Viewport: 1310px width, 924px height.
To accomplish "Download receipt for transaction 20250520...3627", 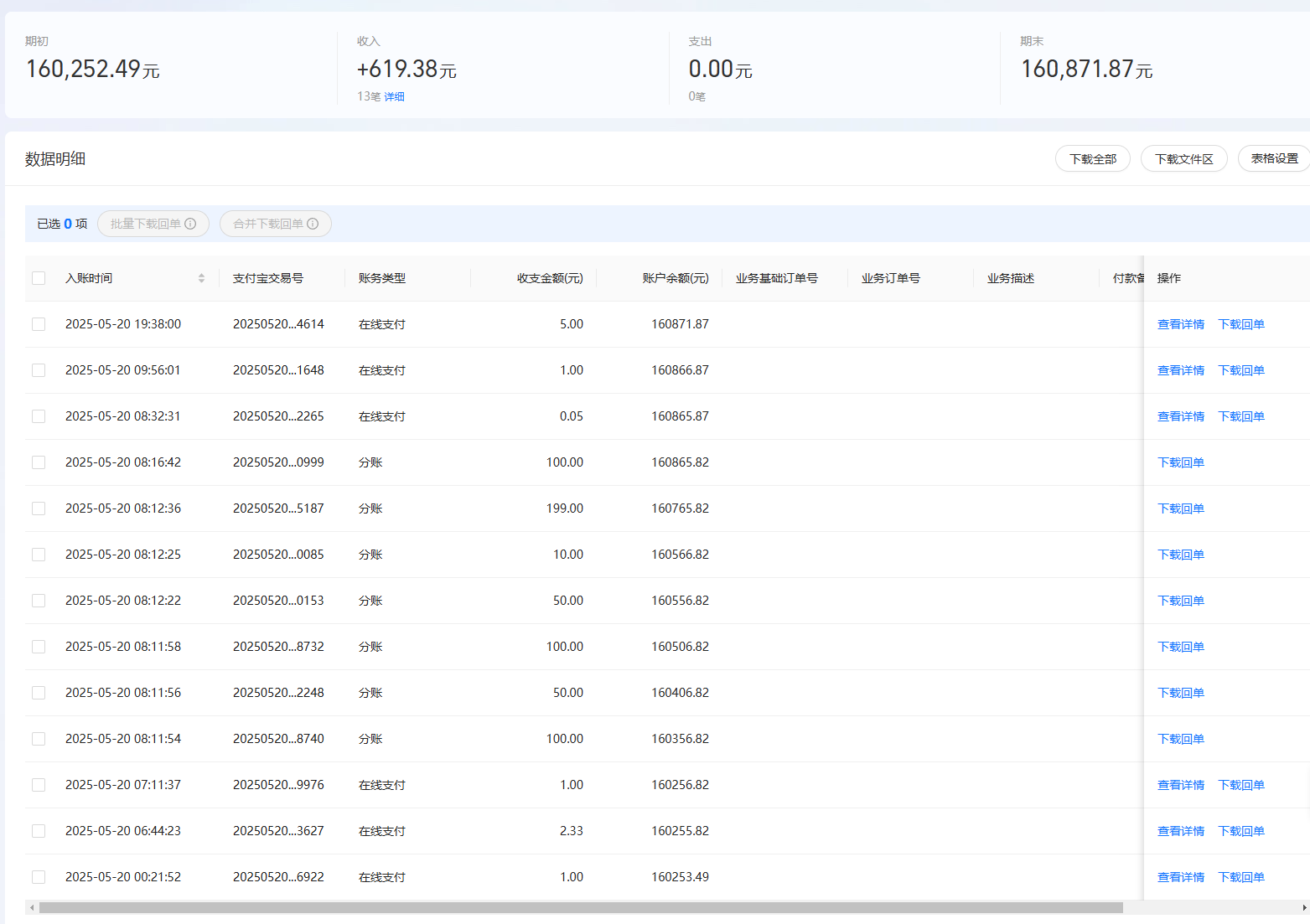I will tap(1241, 831).
